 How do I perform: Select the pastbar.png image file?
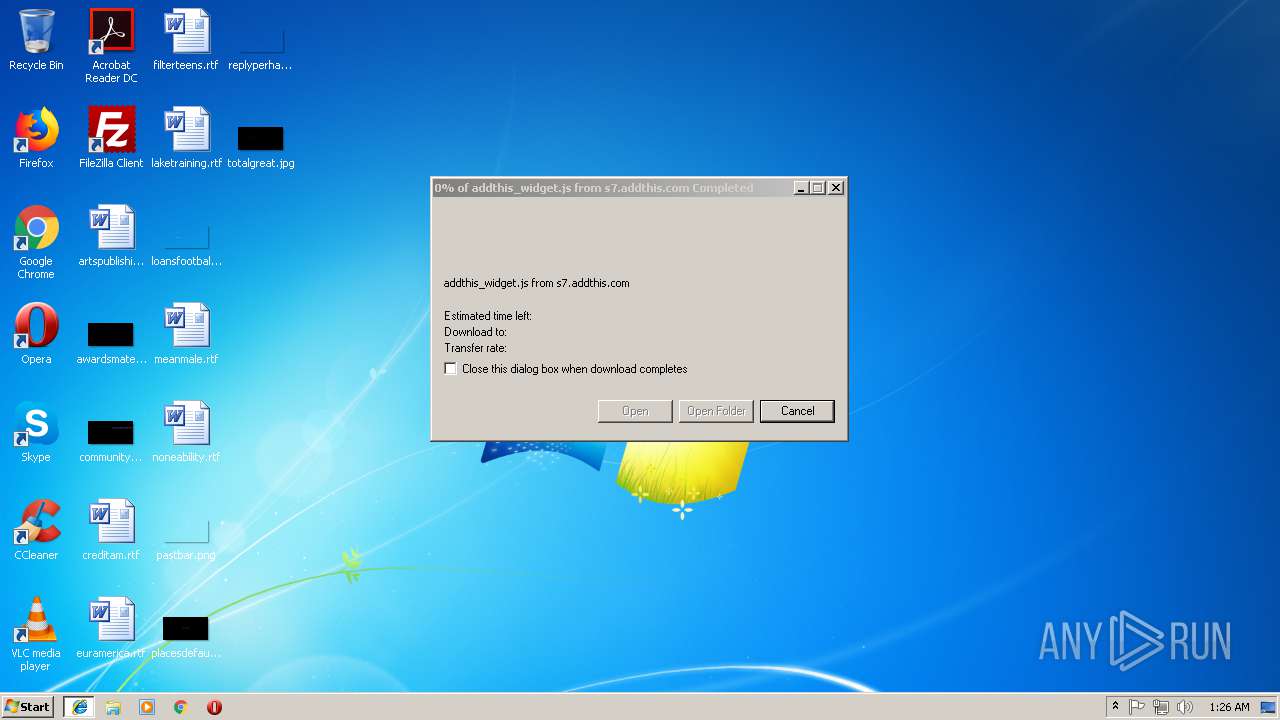186,539
